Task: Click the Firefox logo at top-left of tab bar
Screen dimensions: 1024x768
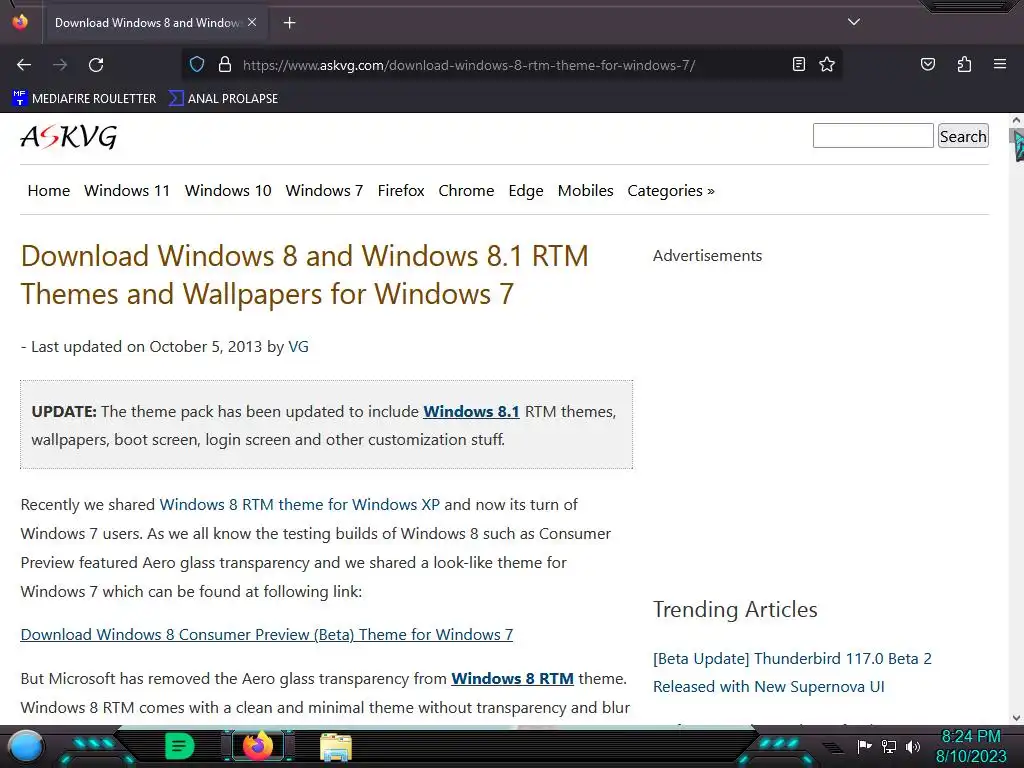Action: (20, 22)
